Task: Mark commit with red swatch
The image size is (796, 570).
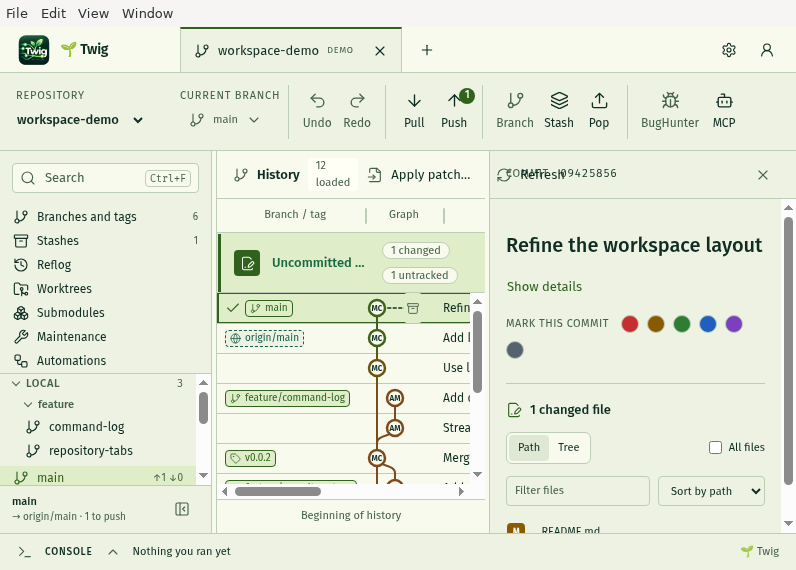Action: tap(630, 324)
